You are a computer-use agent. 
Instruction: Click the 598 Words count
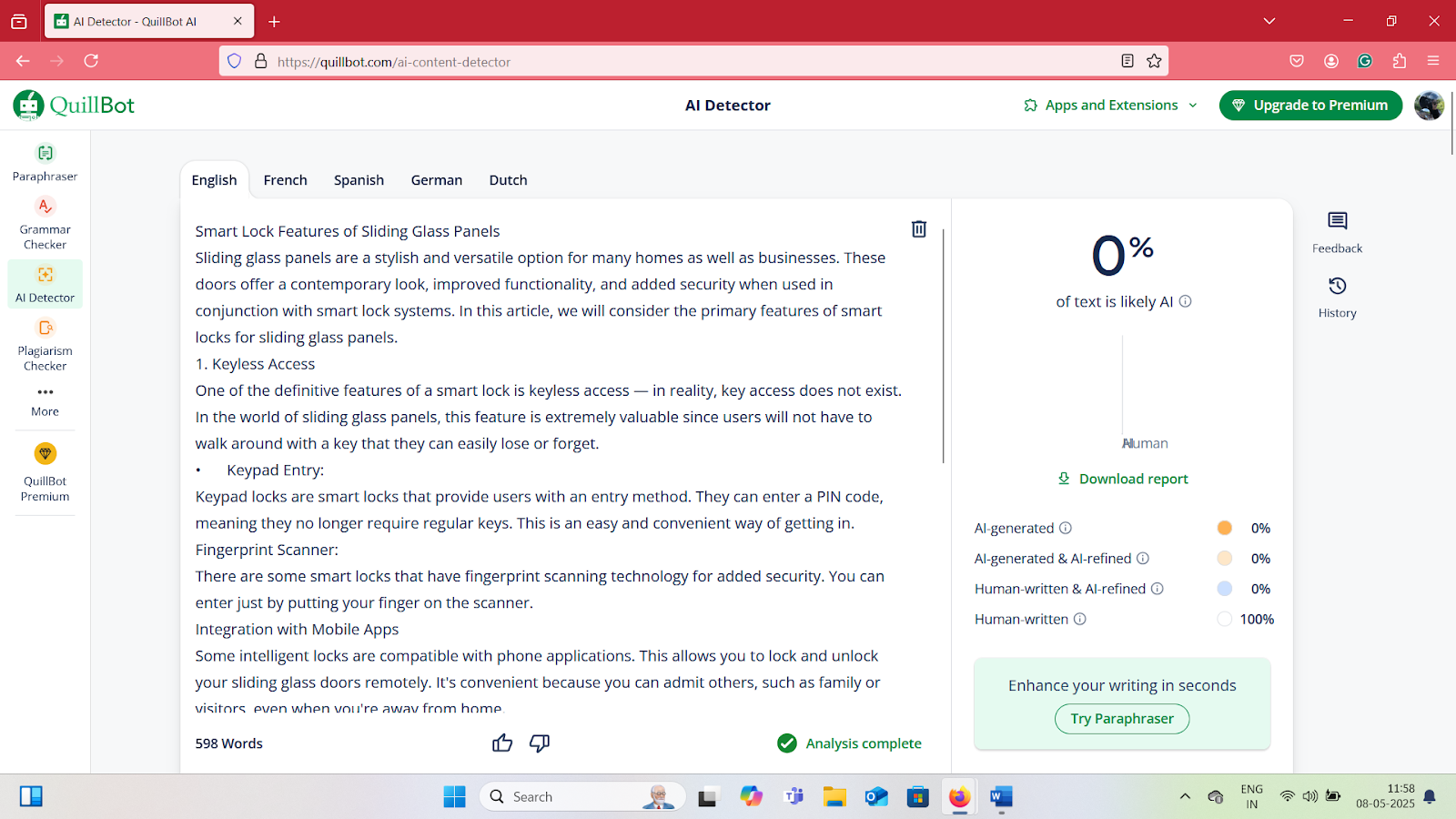tap(229, 743)
